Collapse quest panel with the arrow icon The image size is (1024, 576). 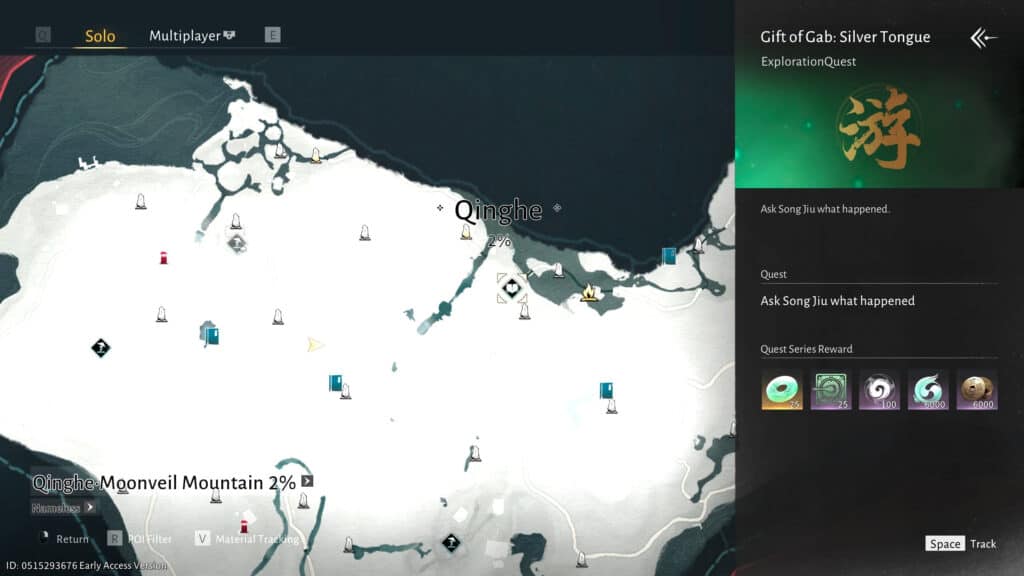click(x=983, y=38)
